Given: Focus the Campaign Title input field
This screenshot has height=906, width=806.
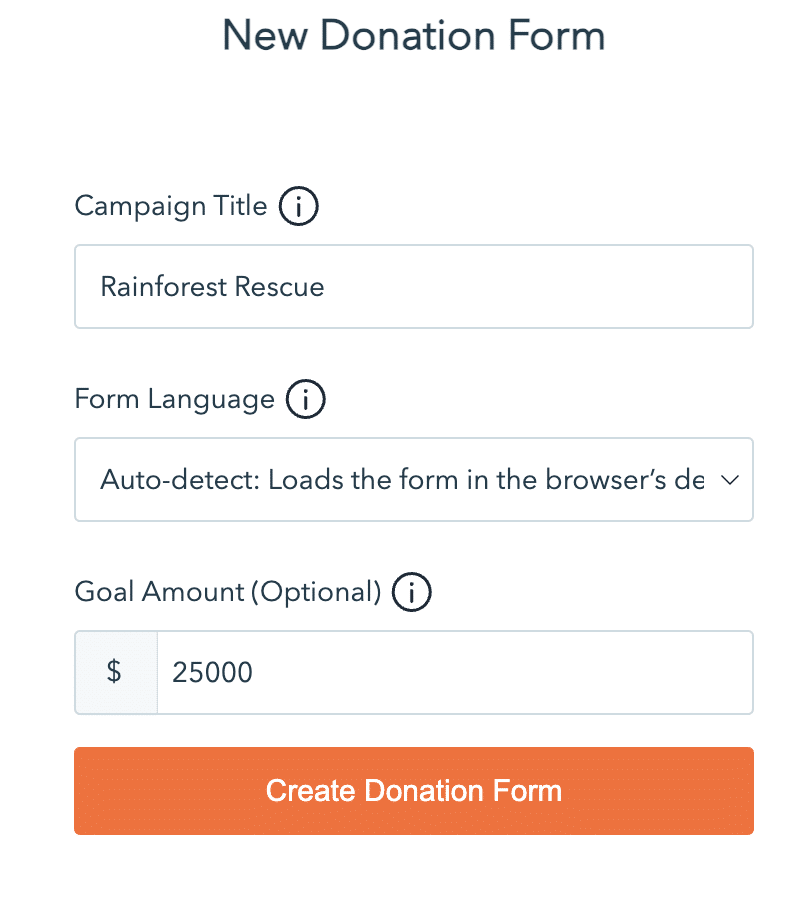Looking at the screenshot, I should click(x=413, y=287).
